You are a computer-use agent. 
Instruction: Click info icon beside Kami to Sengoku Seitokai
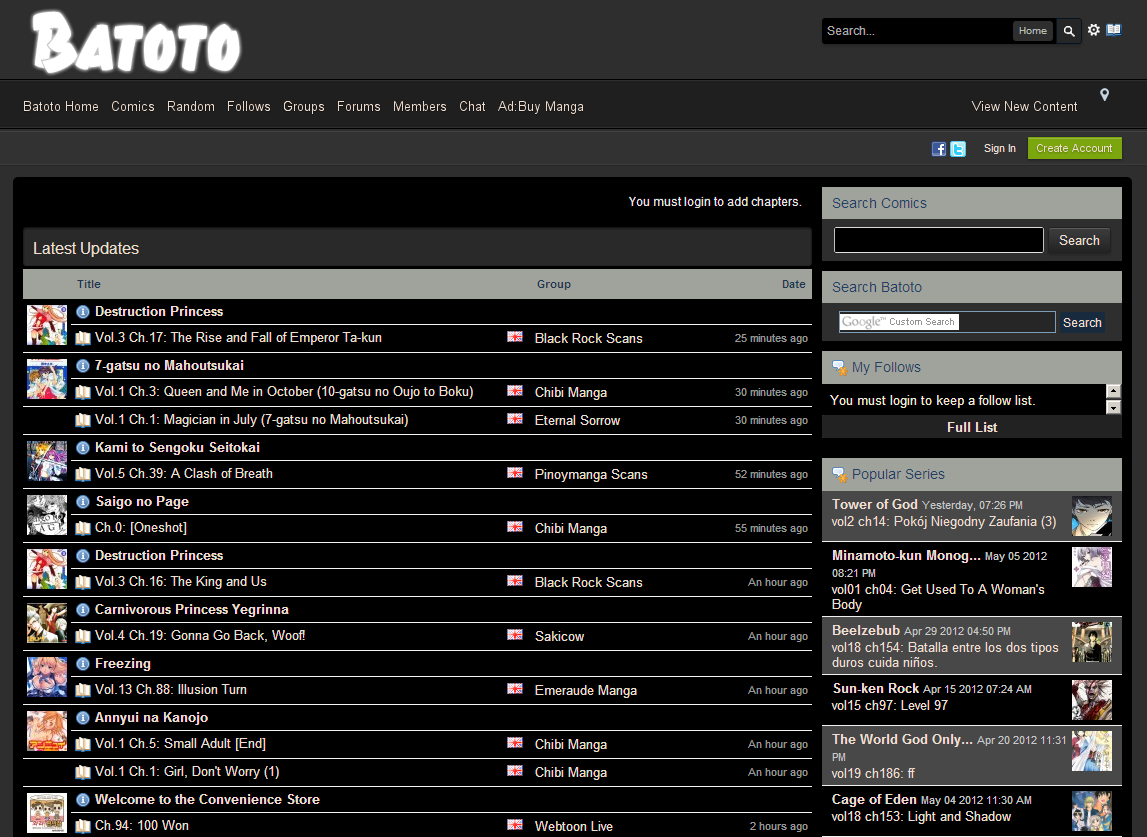(83, 448)
